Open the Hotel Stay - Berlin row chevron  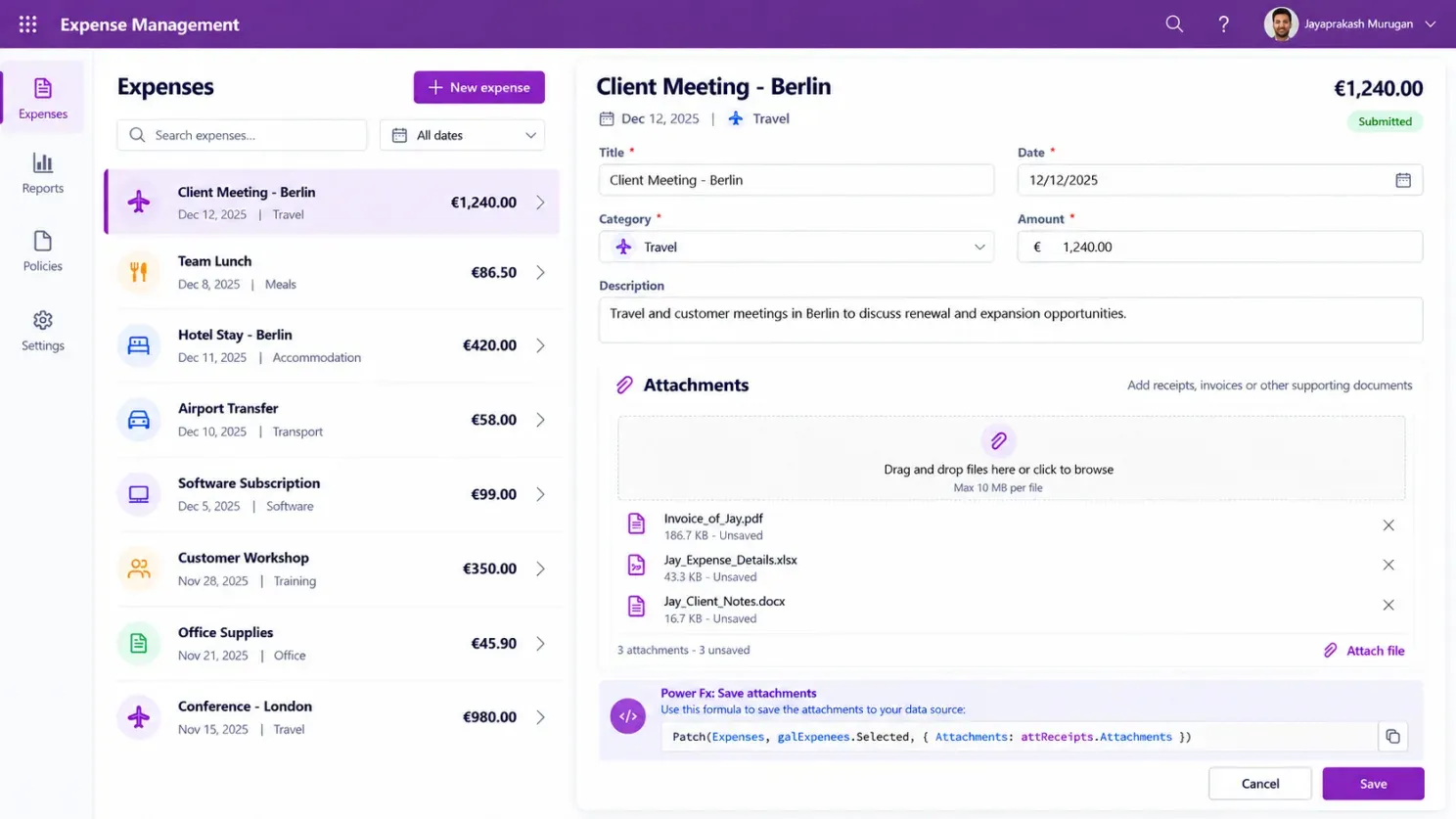click(x=540, y=345)
